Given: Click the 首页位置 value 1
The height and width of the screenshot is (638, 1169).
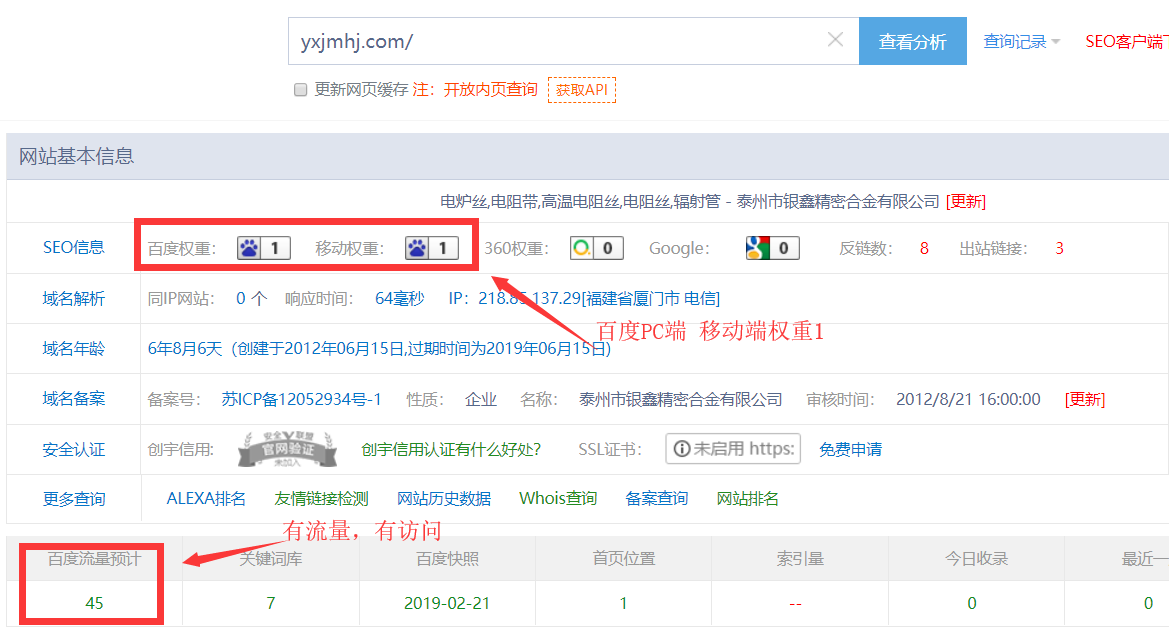Looking at the screenshot, I should click(x=623, y=604).
